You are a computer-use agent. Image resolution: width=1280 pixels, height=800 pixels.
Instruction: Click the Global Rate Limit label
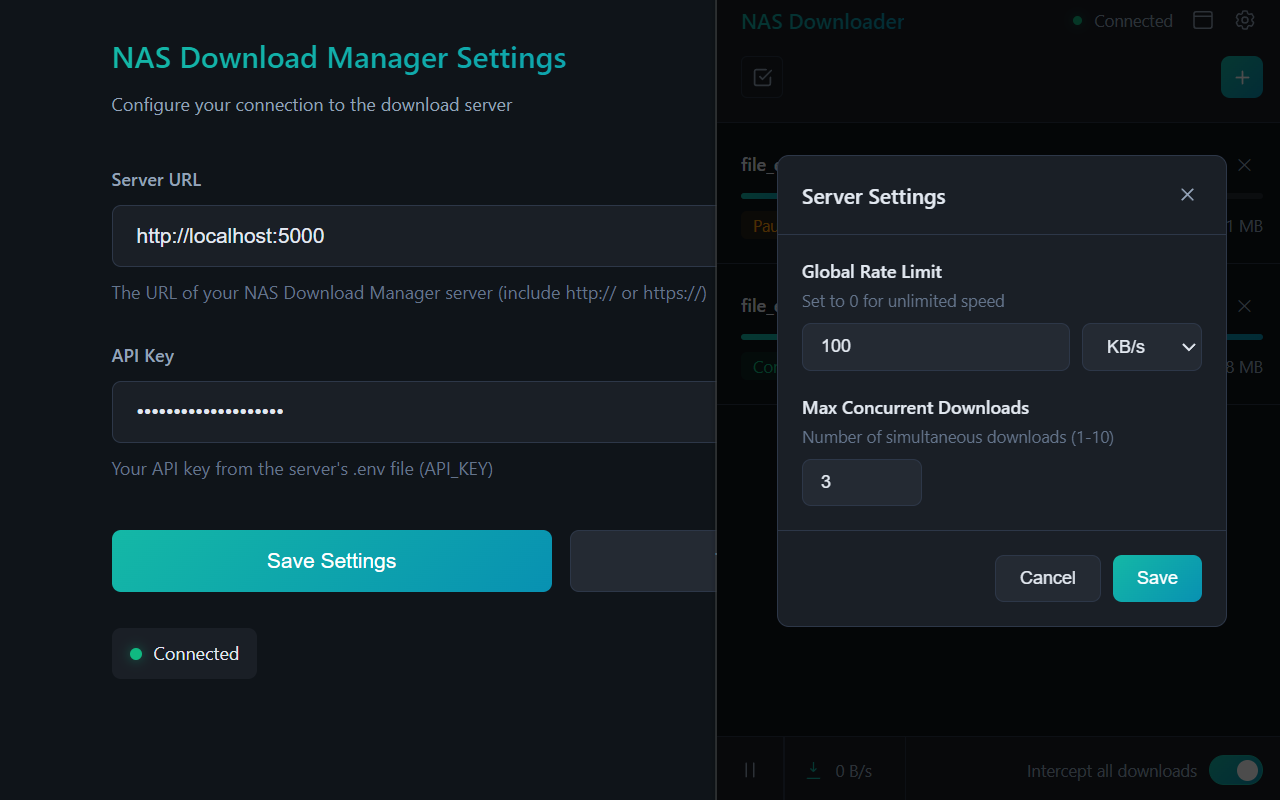[872, 271]
